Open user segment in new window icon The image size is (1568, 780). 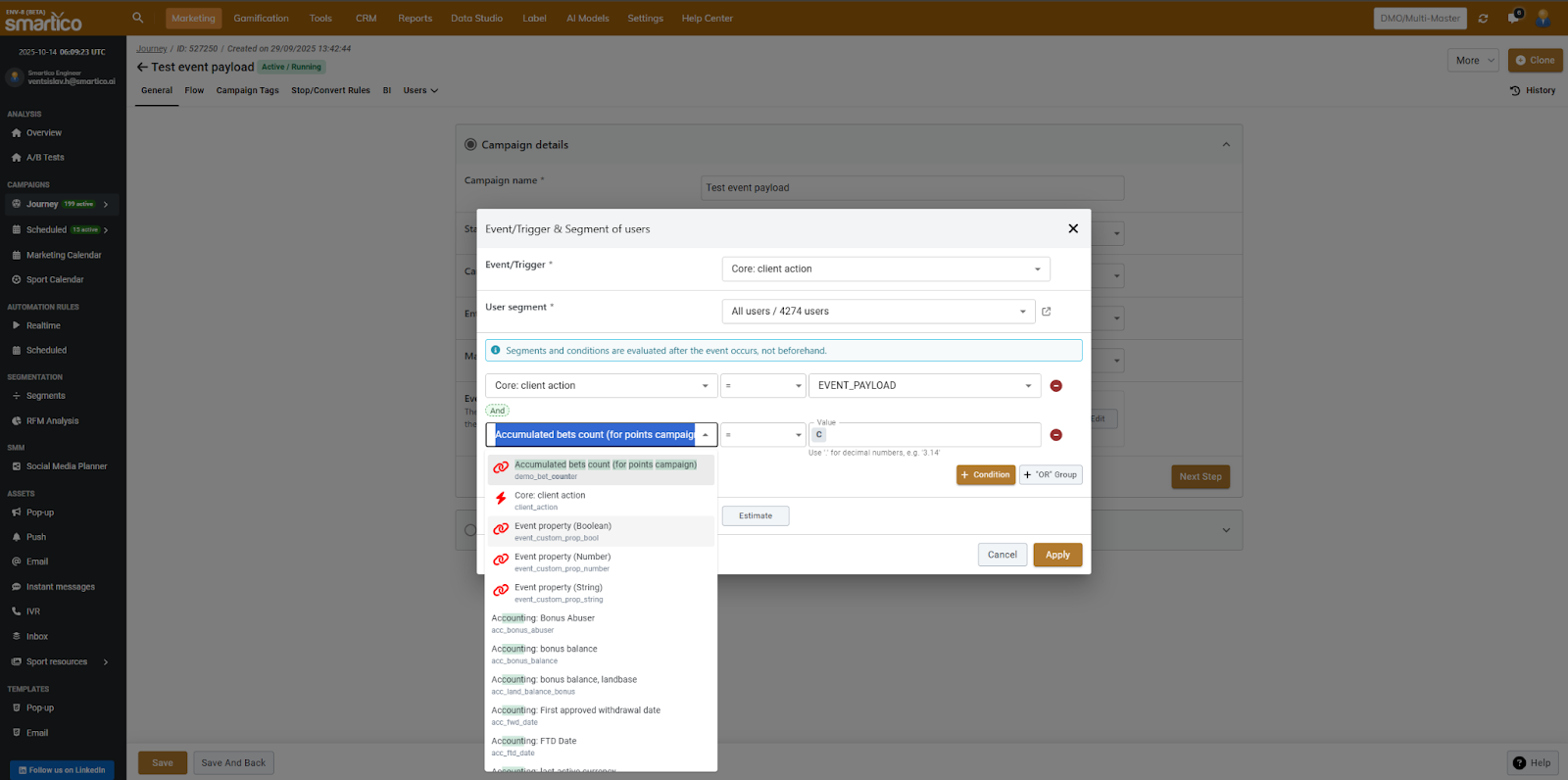(x=1046, y=312)
